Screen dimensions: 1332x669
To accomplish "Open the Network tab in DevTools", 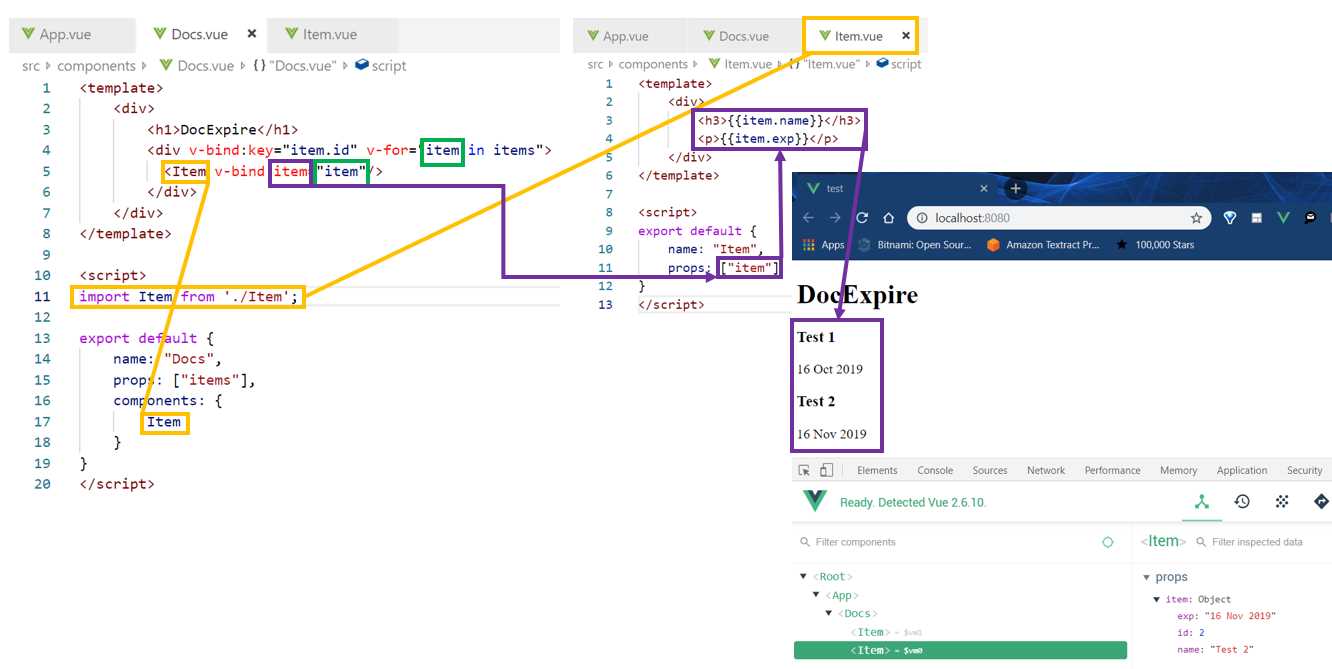I will click(1046, 470).
